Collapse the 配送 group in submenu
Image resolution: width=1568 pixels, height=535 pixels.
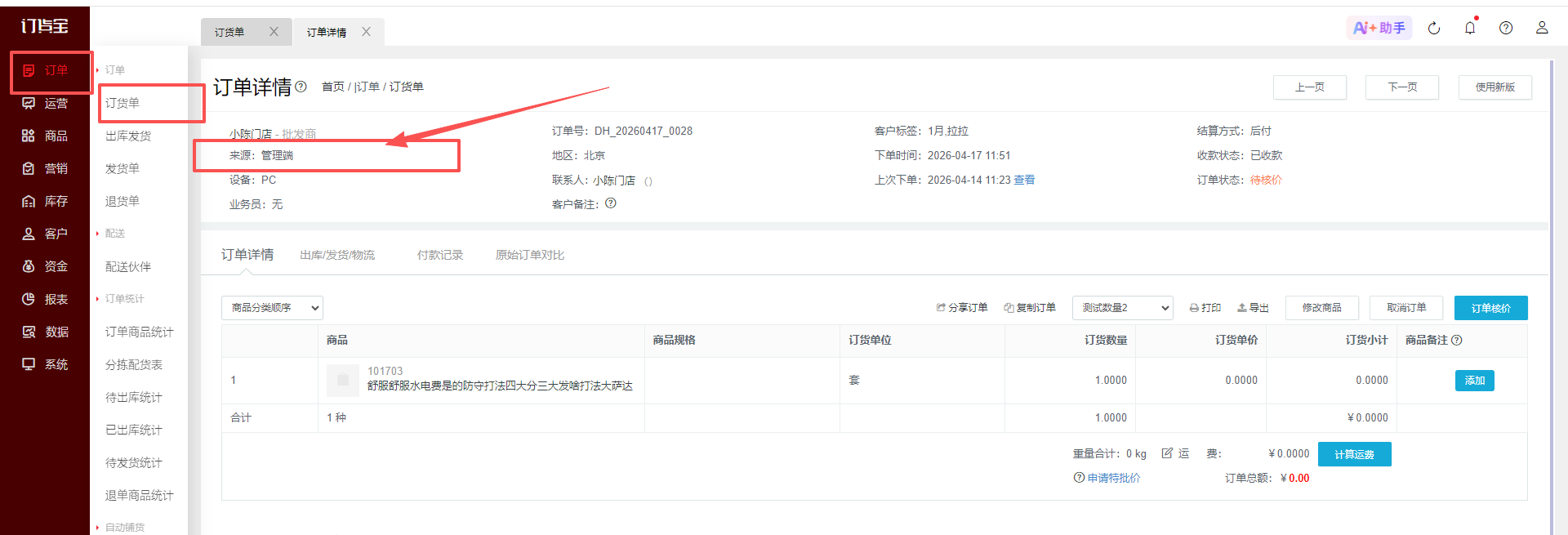(x=110, y=234)
